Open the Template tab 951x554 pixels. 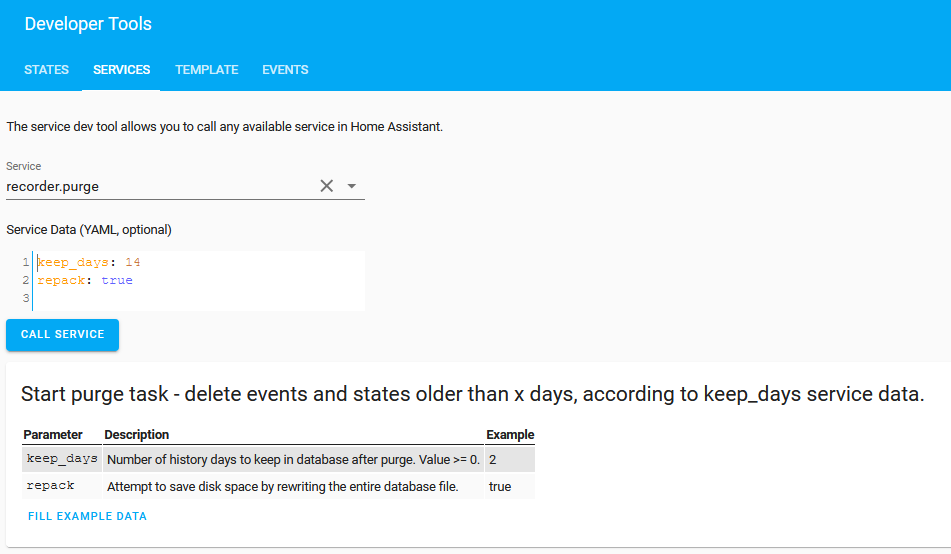206,70
